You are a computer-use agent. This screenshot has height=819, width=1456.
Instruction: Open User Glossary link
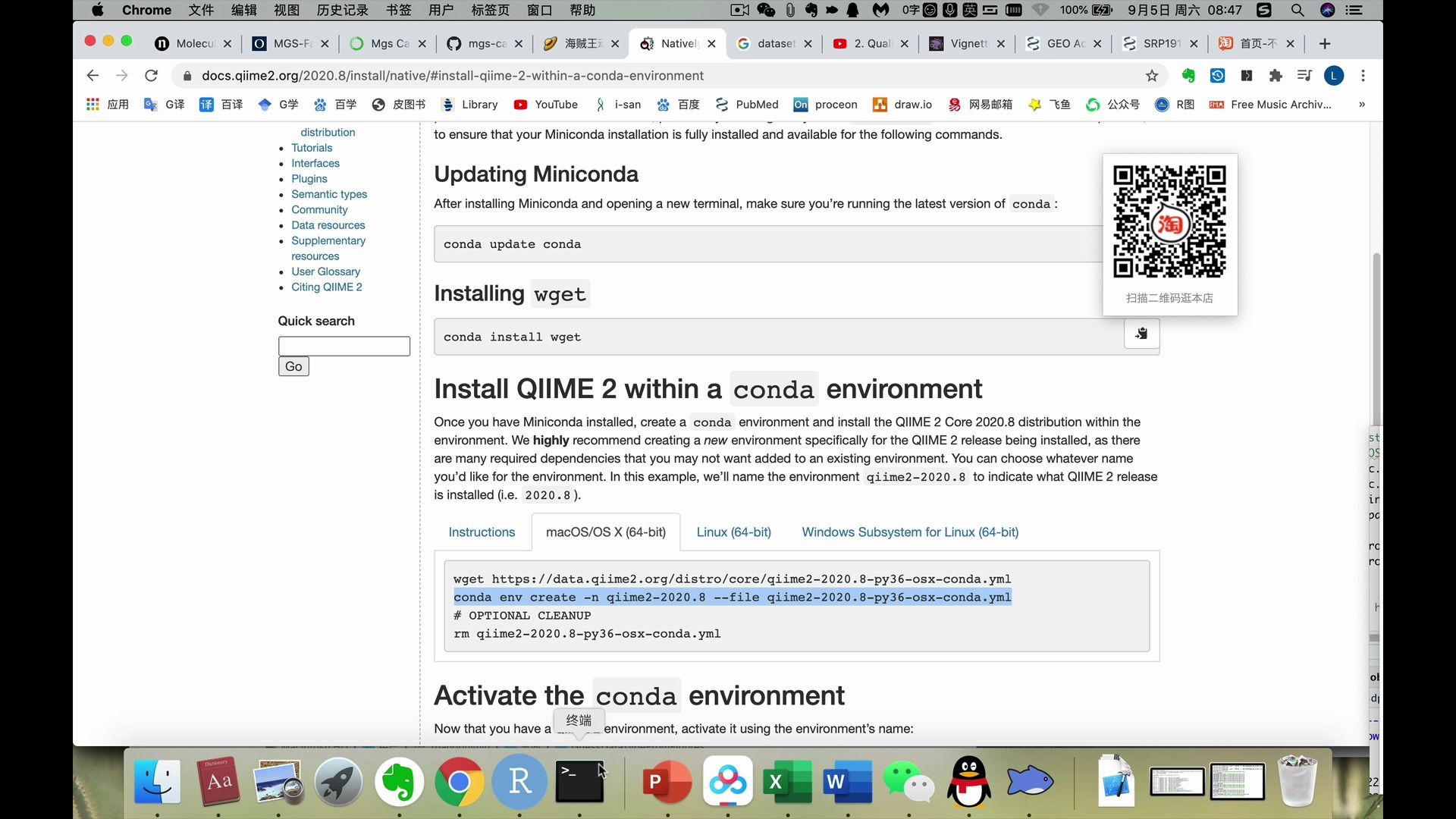click(x=325, y=271)
